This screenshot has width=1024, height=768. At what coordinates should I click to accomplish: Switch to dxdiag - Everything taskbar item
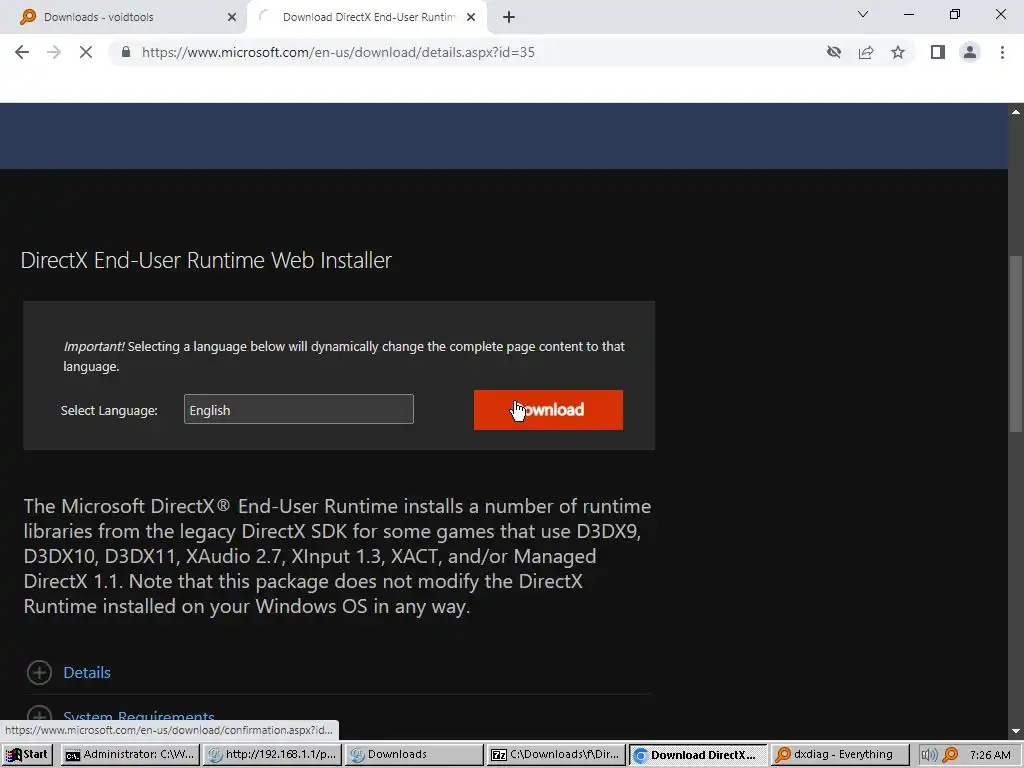[839, 754]
